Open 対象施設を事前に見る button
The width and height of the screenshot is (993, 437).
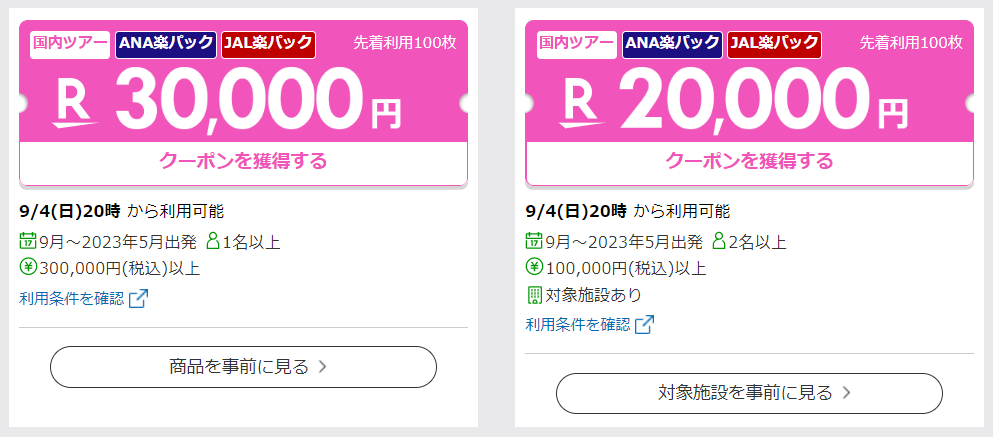click(749, 393)
